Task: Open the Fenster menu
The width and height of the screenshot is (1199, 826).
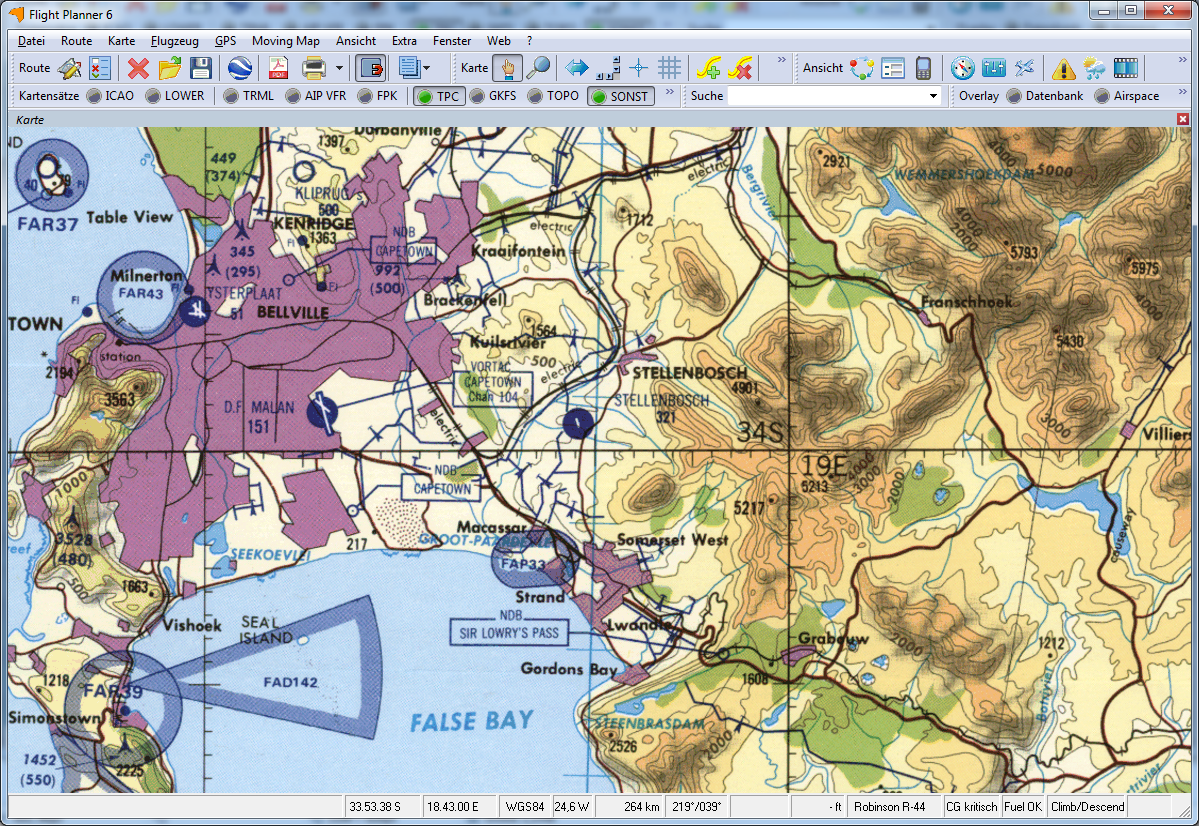Action: (452, 41)
